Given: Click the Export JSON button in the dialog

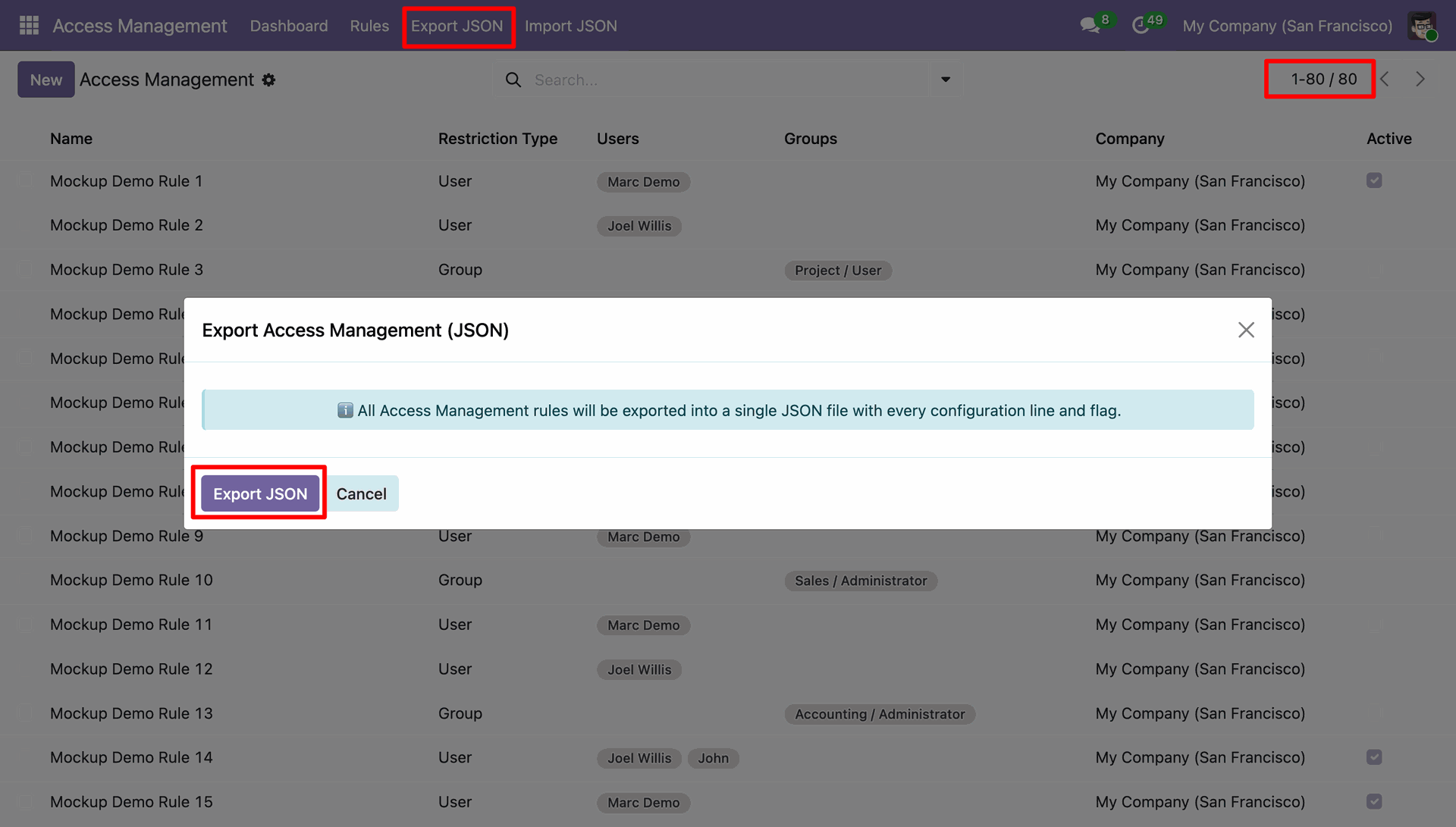Looking at the screenshot, I should 260,493.
